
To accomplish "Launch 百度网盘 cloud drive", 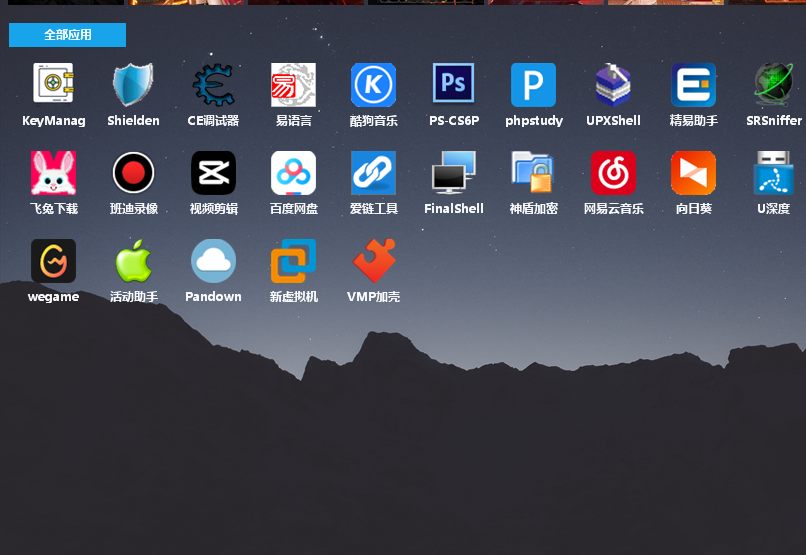I will 293,173.
